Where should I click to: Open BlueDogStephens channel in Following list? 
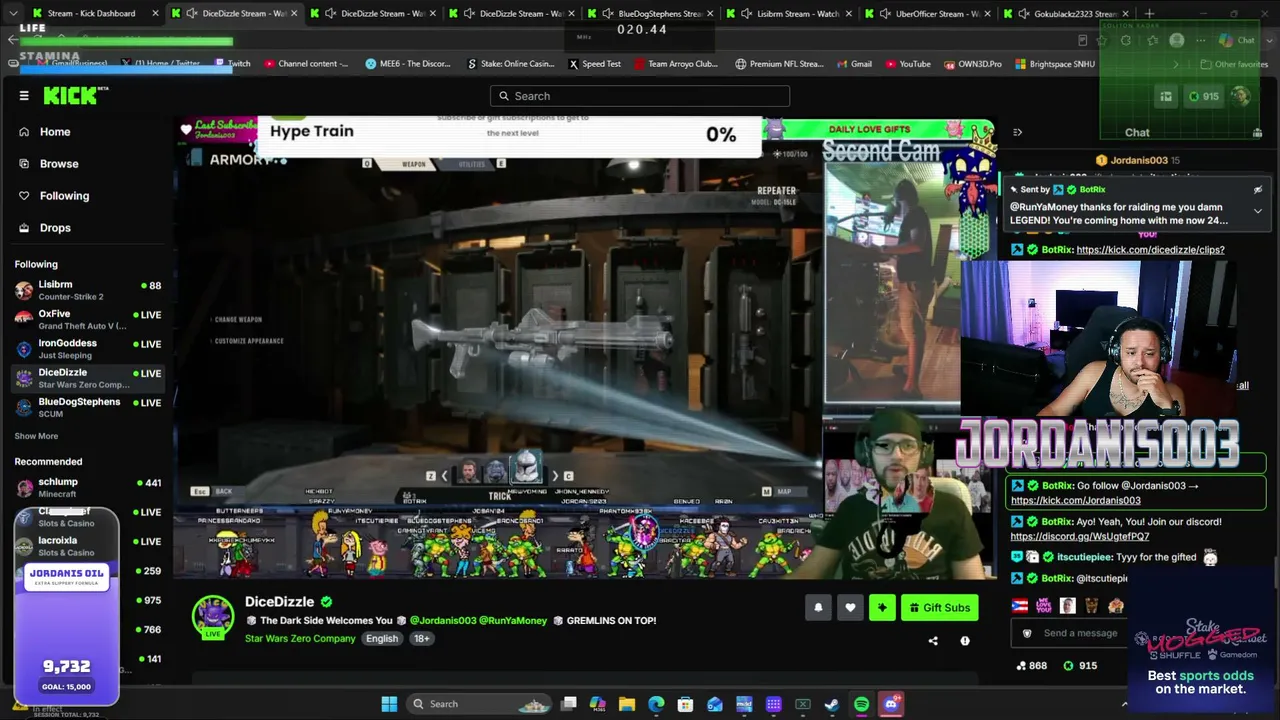coord(88,407)
